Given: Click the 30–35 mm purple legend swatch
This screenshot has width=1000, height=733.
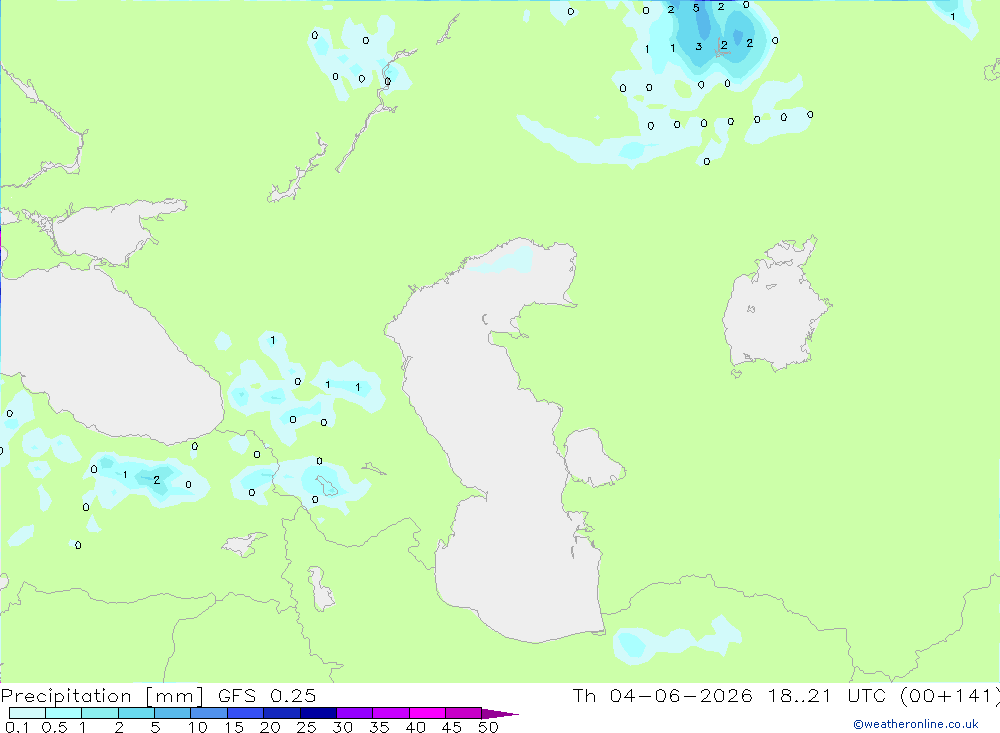Looking at the screenshot, I should [x=355, y=713].
